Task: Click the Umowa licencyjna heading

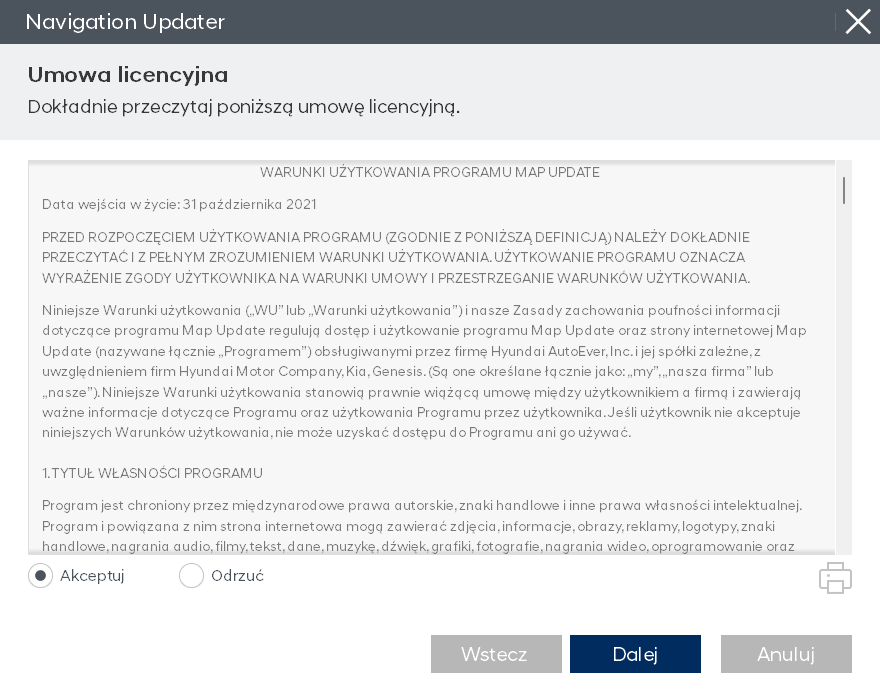Action: [128, 75]
